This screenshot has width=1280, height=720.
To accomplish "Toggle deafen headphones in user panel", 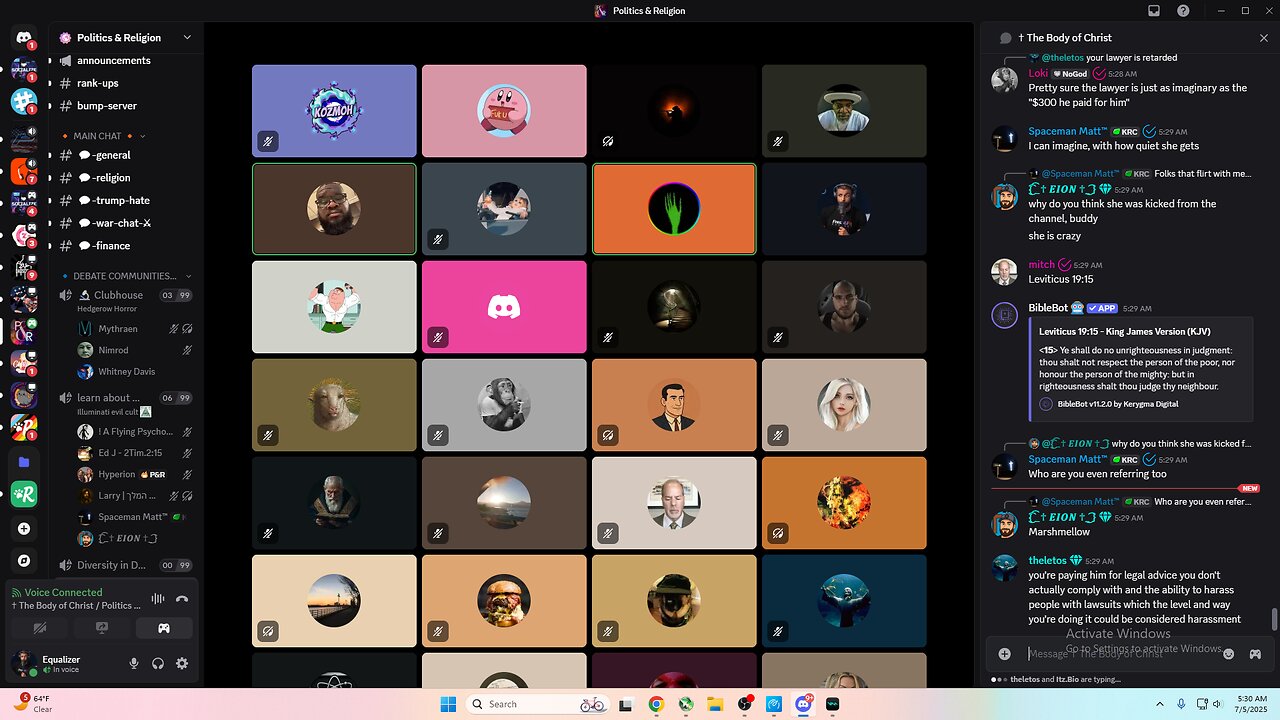I will (x=158, y=663).
